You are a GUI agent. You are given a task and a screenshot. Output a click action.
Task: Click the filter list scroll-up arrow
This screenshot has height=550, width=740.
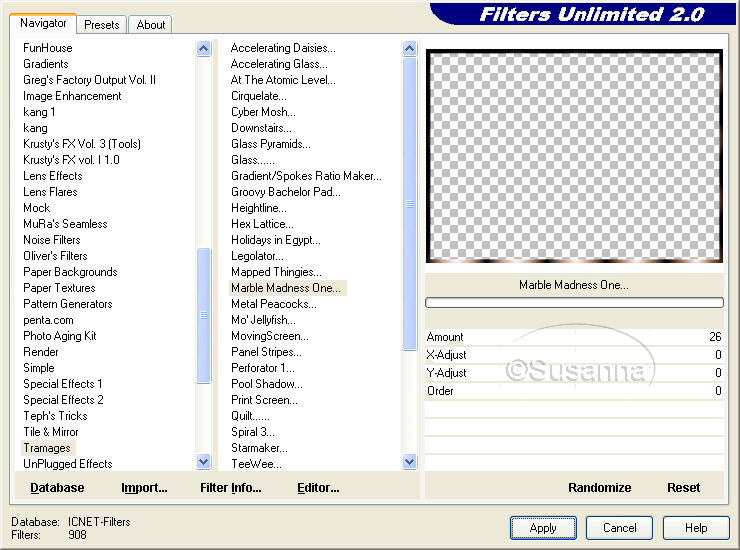[x=409, y=48]
